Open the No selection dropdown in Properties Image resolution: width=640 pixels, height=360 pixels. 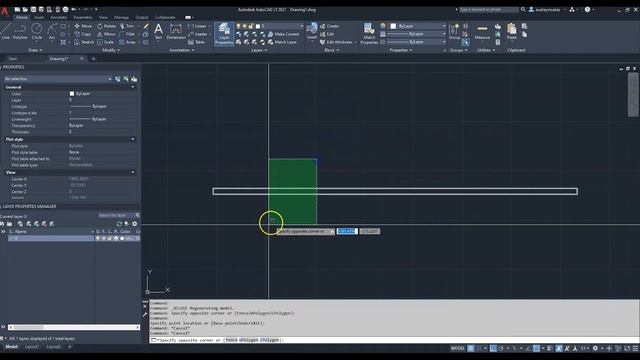click(58, 79)
